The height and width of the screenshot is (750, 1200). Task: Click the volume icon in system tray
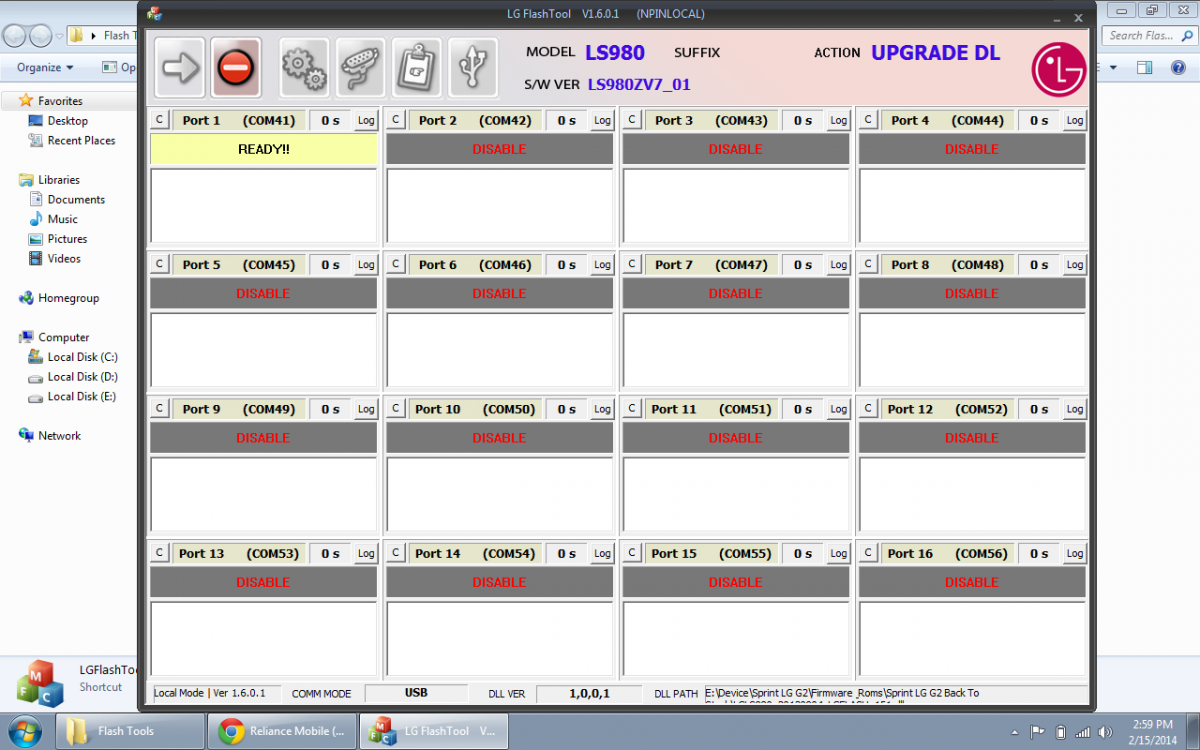[1107, 732]
